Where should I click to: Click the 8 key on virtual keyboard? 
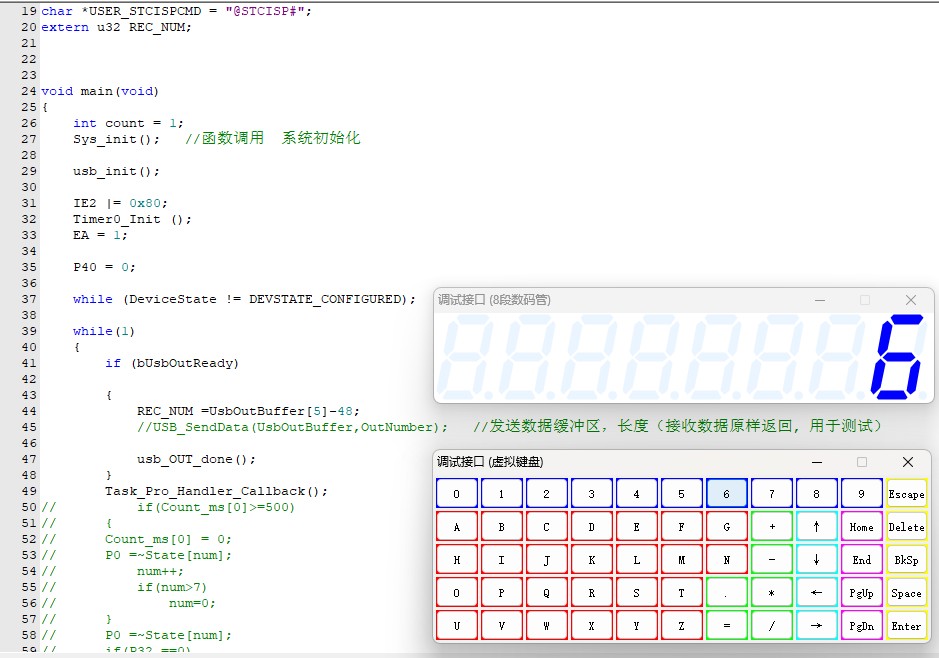[x=816, y=494]
